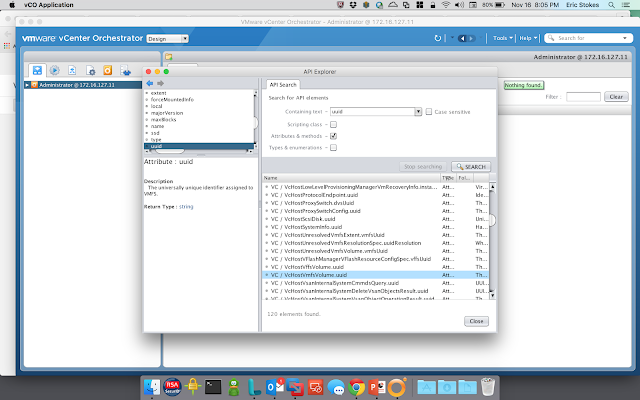Click the Wi-Fi icon in menu bar
This screenshot has width=640, height=400.
[x=446, y=5]
